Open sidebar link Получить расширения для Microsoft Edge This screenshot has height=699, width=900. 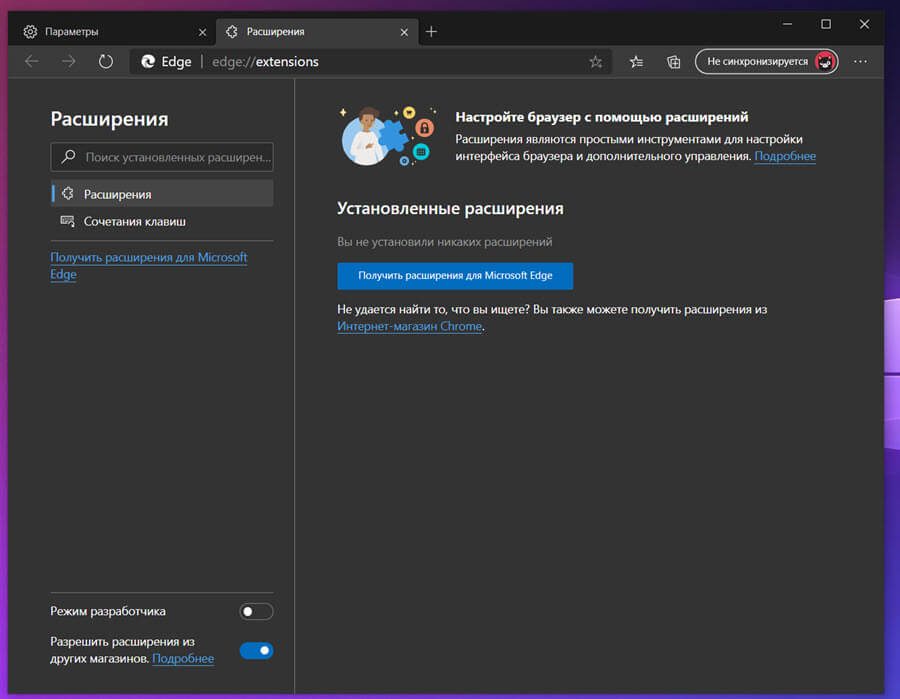(x=149, y=265)
